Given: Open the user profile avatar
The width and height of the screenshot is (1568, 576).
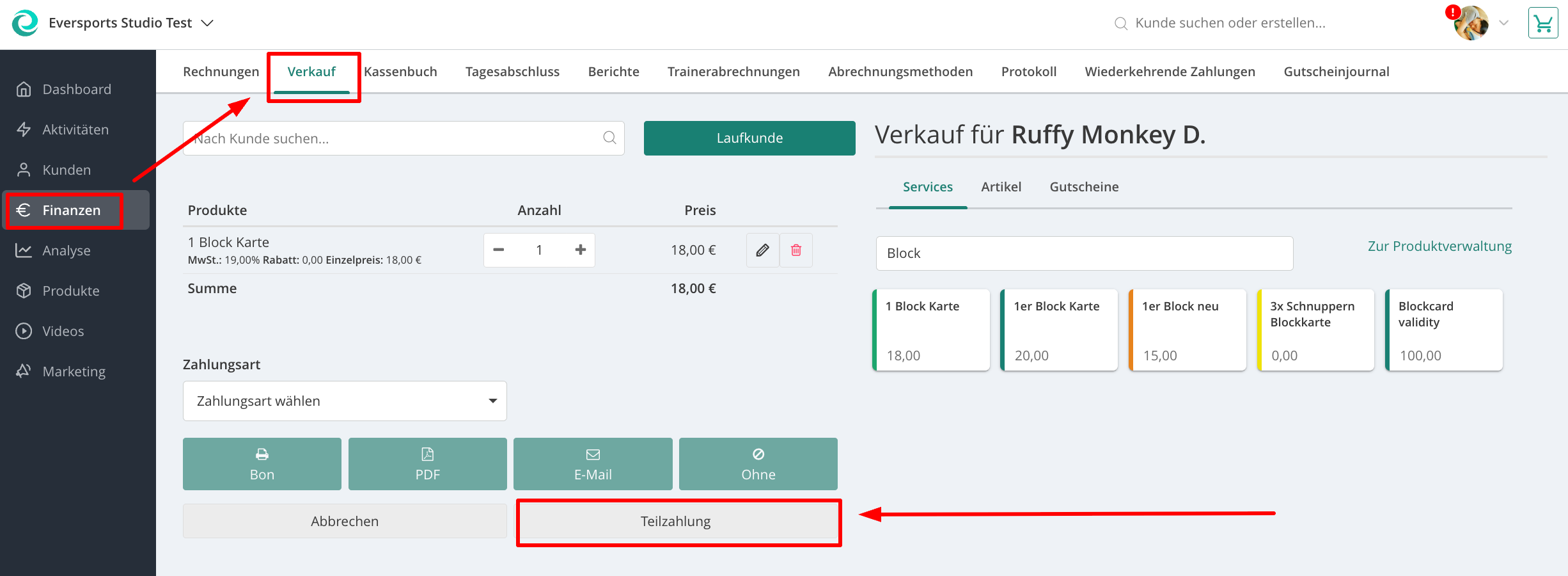Looking at the screenshot, I should (1470, 24).
